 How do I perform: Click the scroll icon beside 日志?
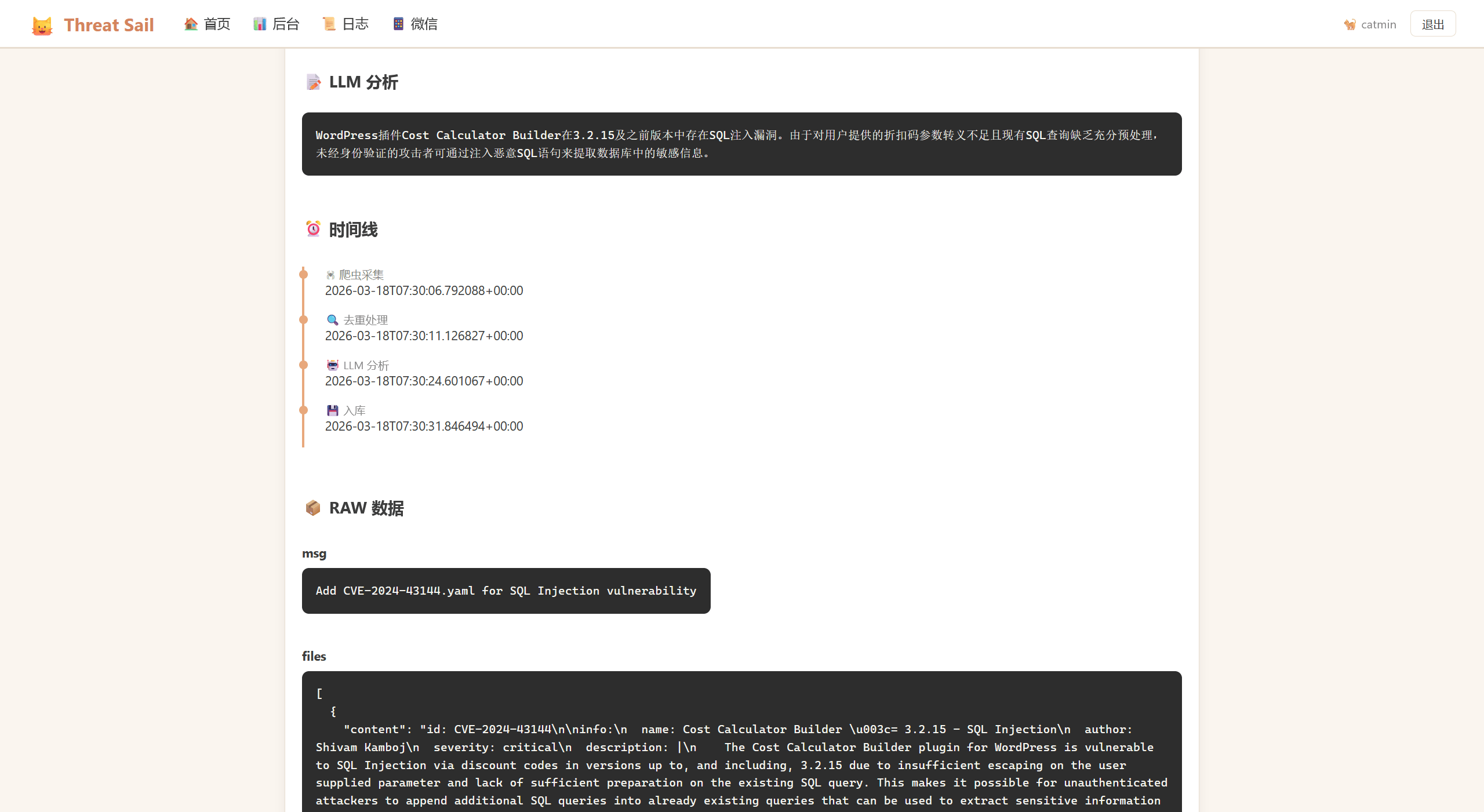[x=329, y=24]
